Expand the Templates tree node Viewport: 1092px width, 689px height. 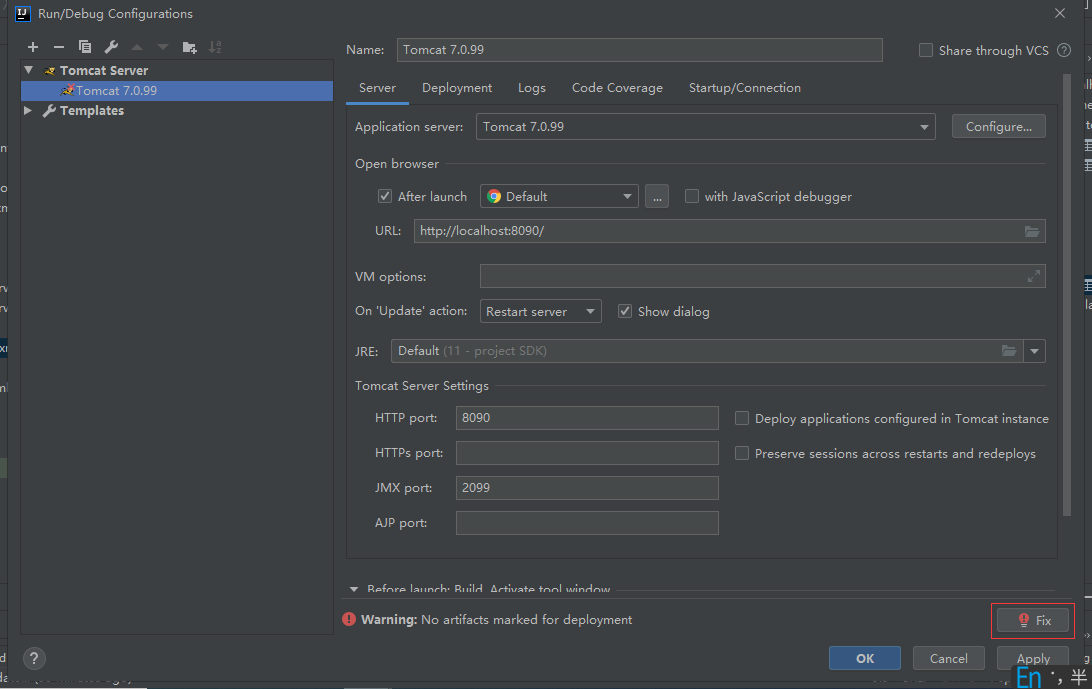tap(28, 111)
